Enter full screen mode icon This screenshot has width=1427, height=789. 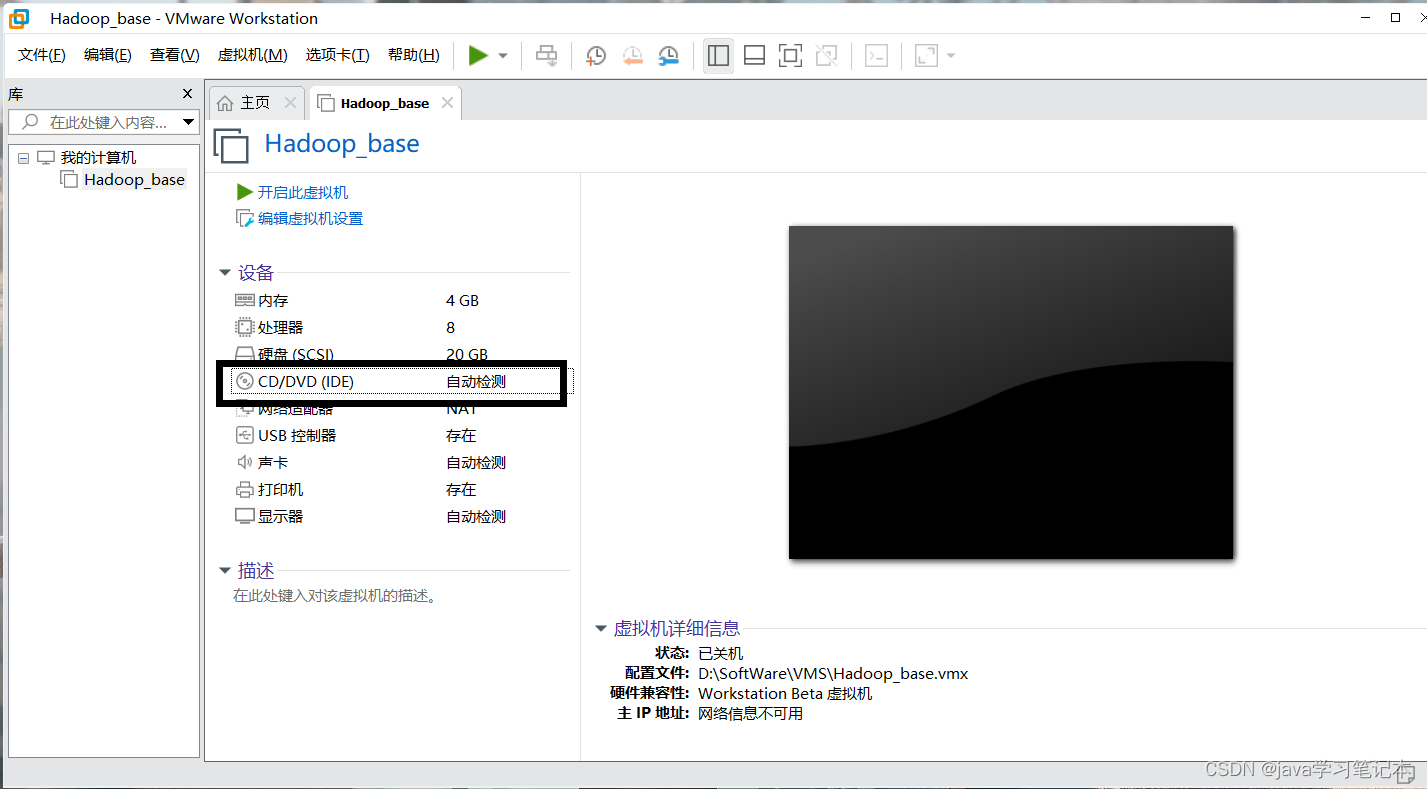(x=790, y=56)
